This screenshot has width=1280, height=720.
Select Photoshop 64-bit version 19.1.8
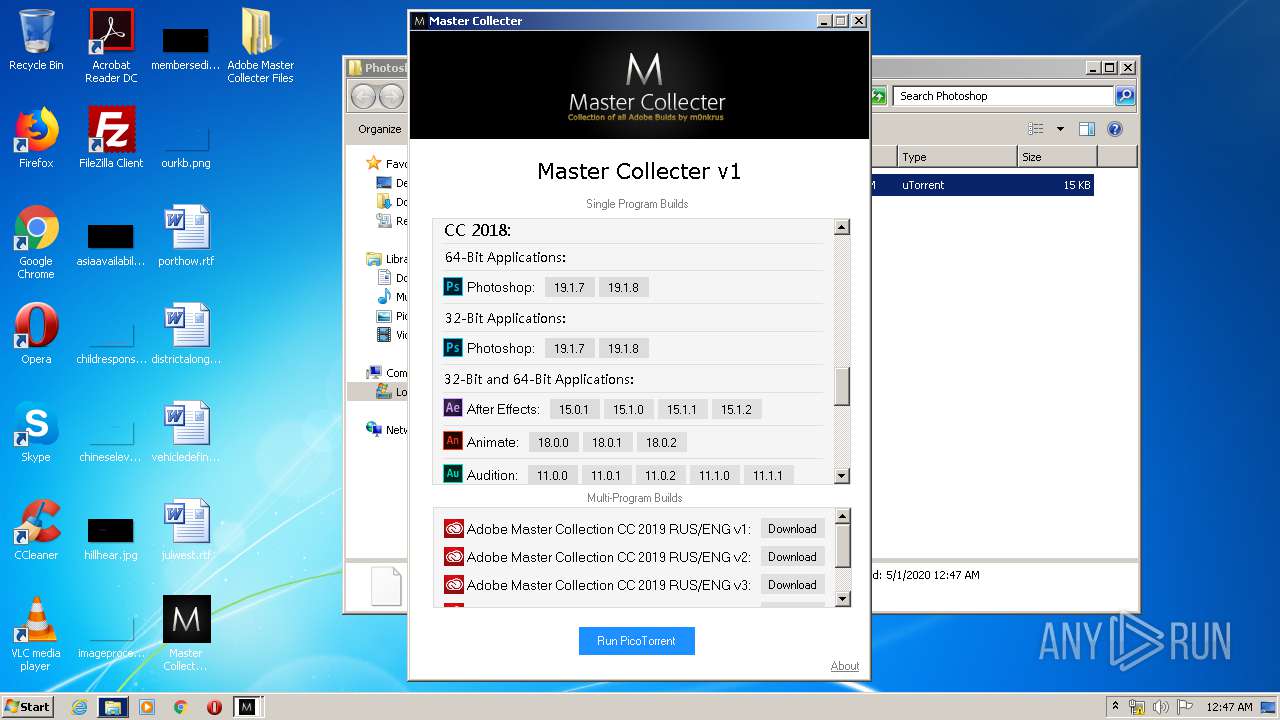tap(623, 288)
